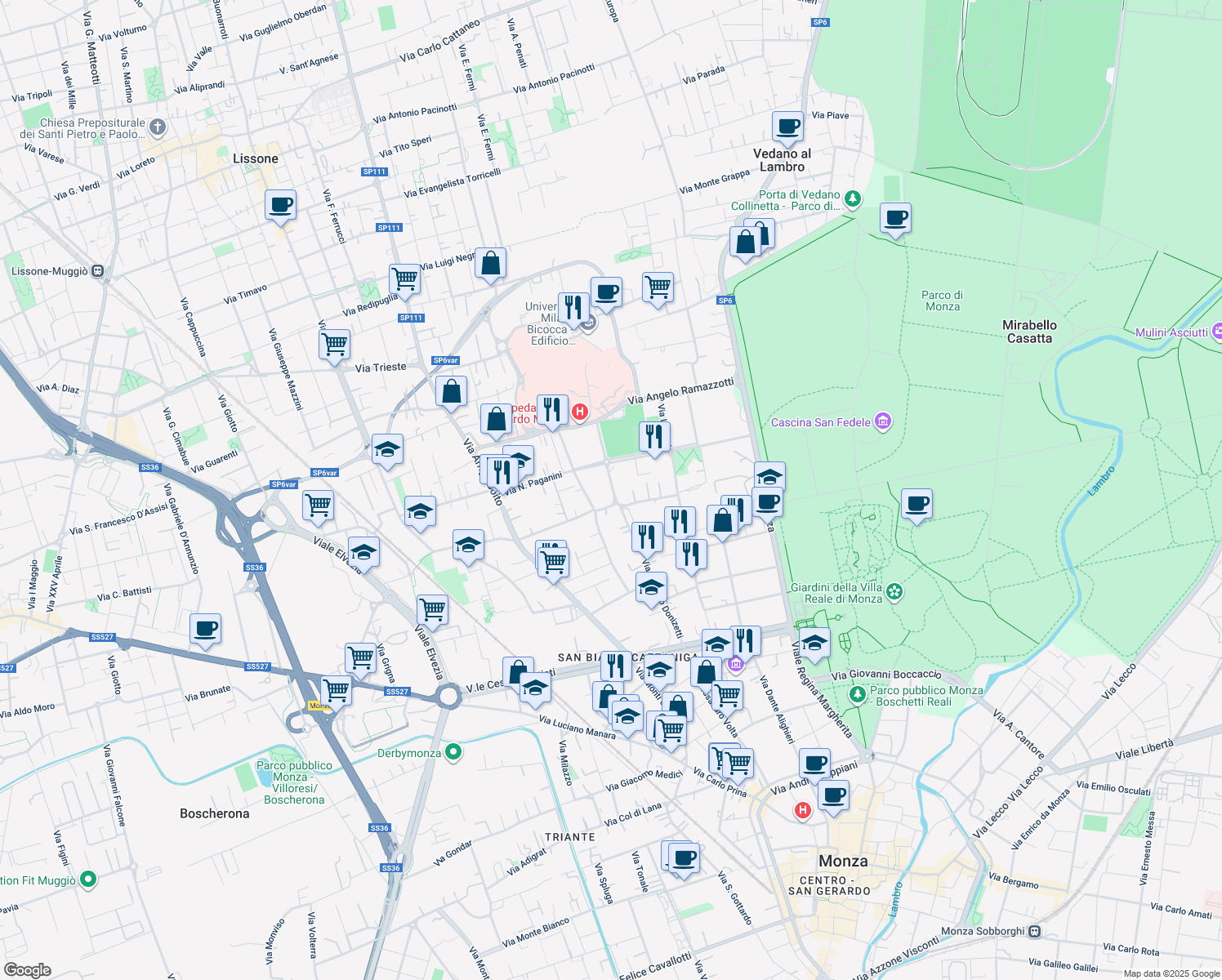
Task: Click the Lissone-Muggiò train station icon
Action: (98, 271)
